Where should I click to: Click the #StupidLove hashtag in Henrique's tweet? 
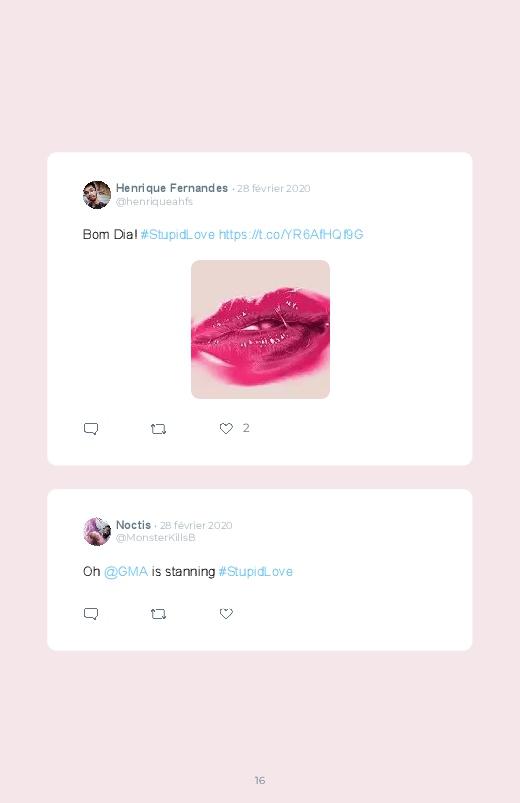(x=178, y=235)
